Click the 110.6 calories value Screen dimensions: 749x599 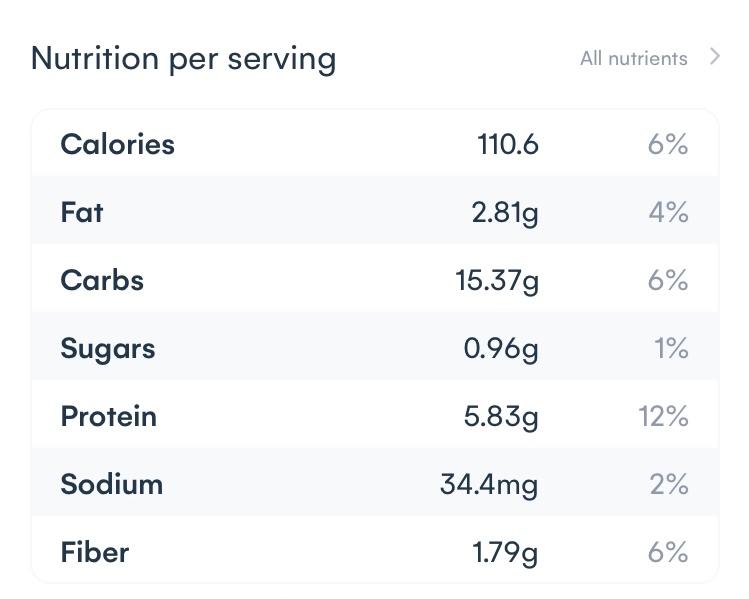(508, 144)
